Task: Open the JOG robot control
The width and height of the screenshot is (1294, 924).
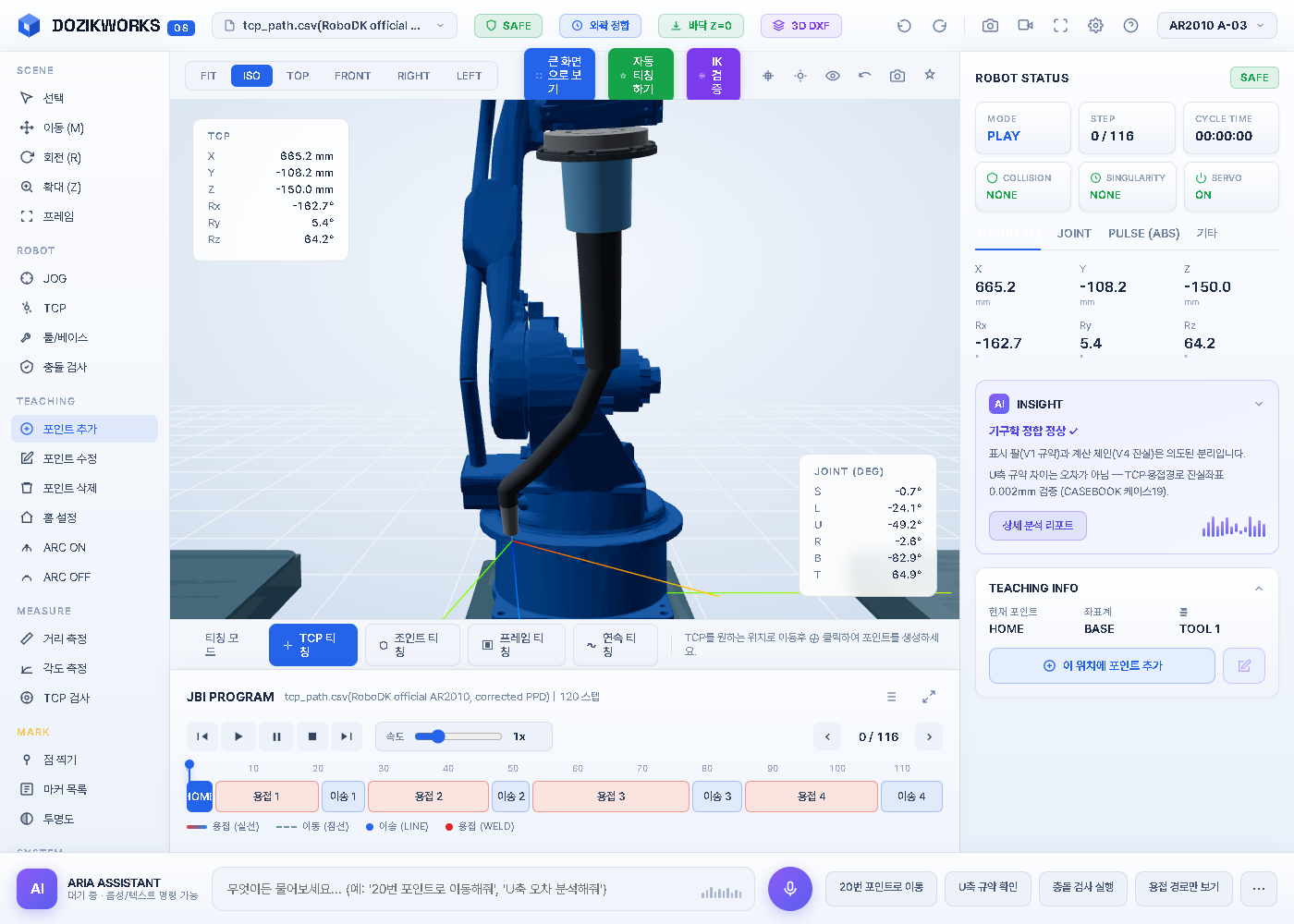Action: (x=84, y=278)
